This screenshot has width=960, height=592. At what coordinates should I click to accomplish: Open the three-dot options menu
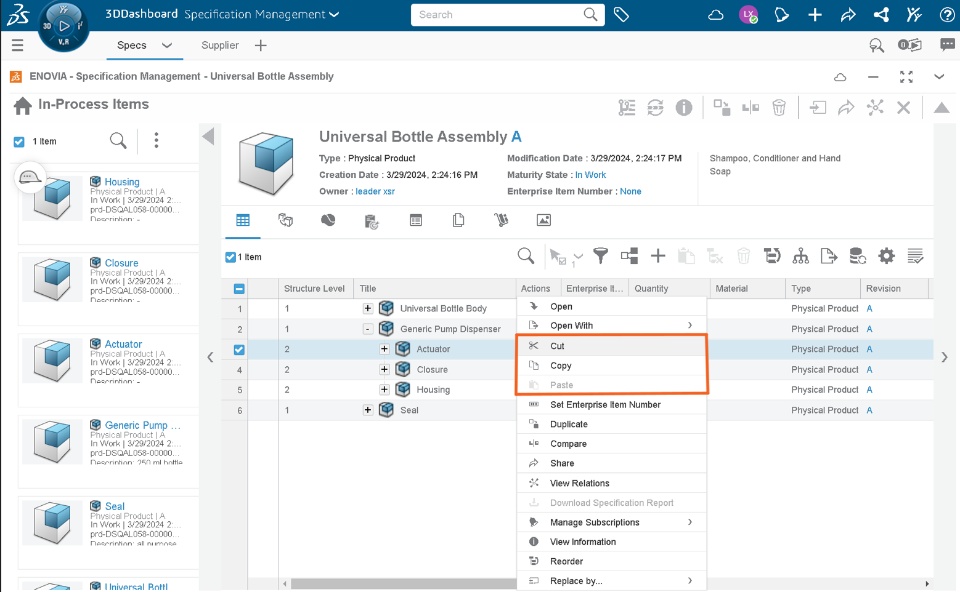click(156, 140)
